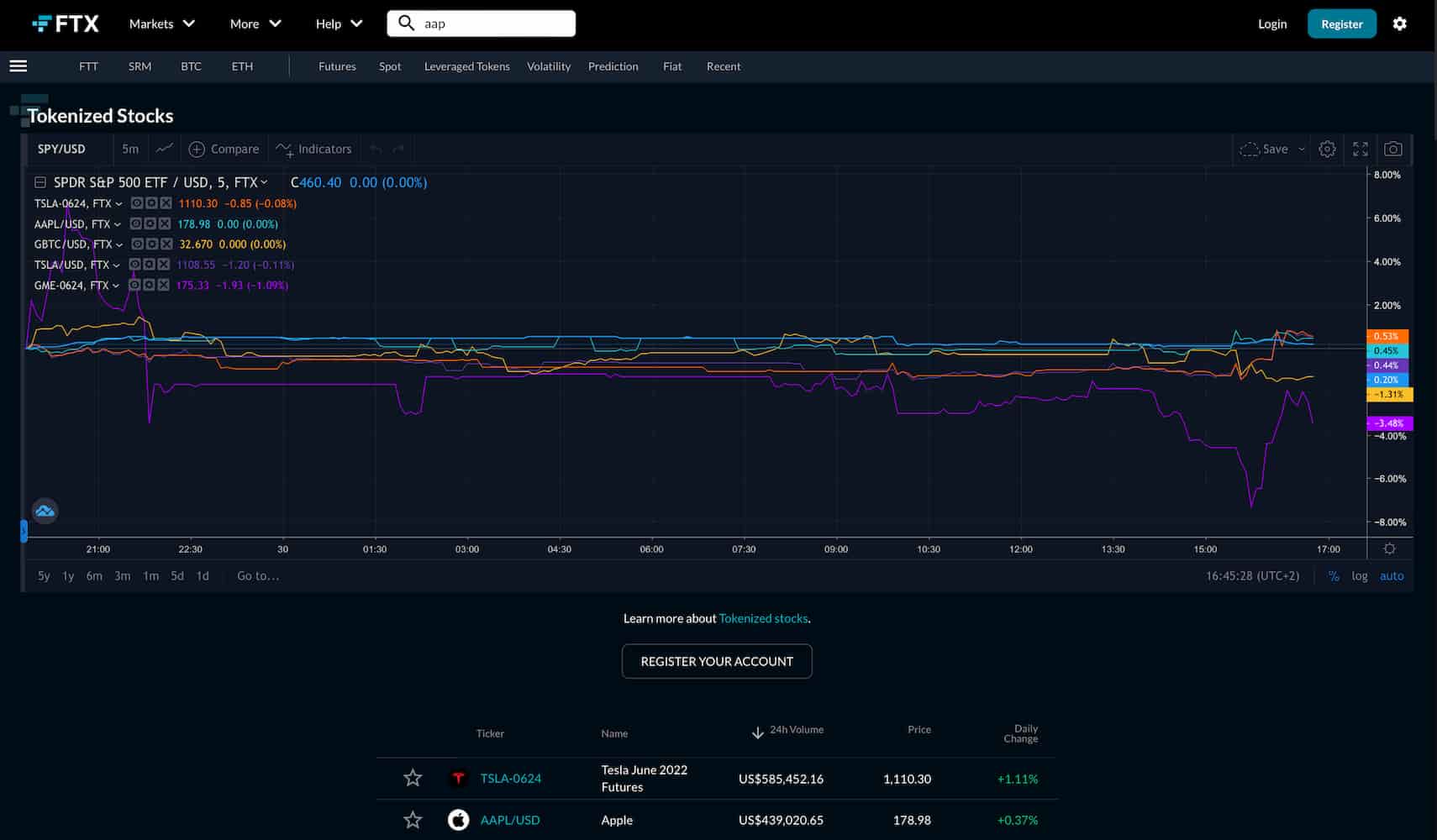Open chart settings via the gear icon
The height and width of the screenshot is (840, 1437).
pos(1328,149)
